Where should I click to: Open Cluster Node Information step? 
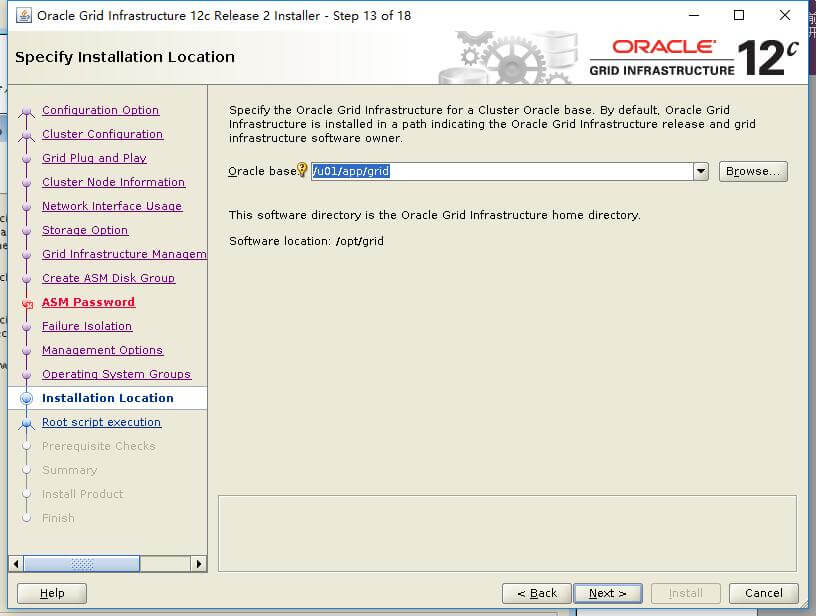[113, 182]
